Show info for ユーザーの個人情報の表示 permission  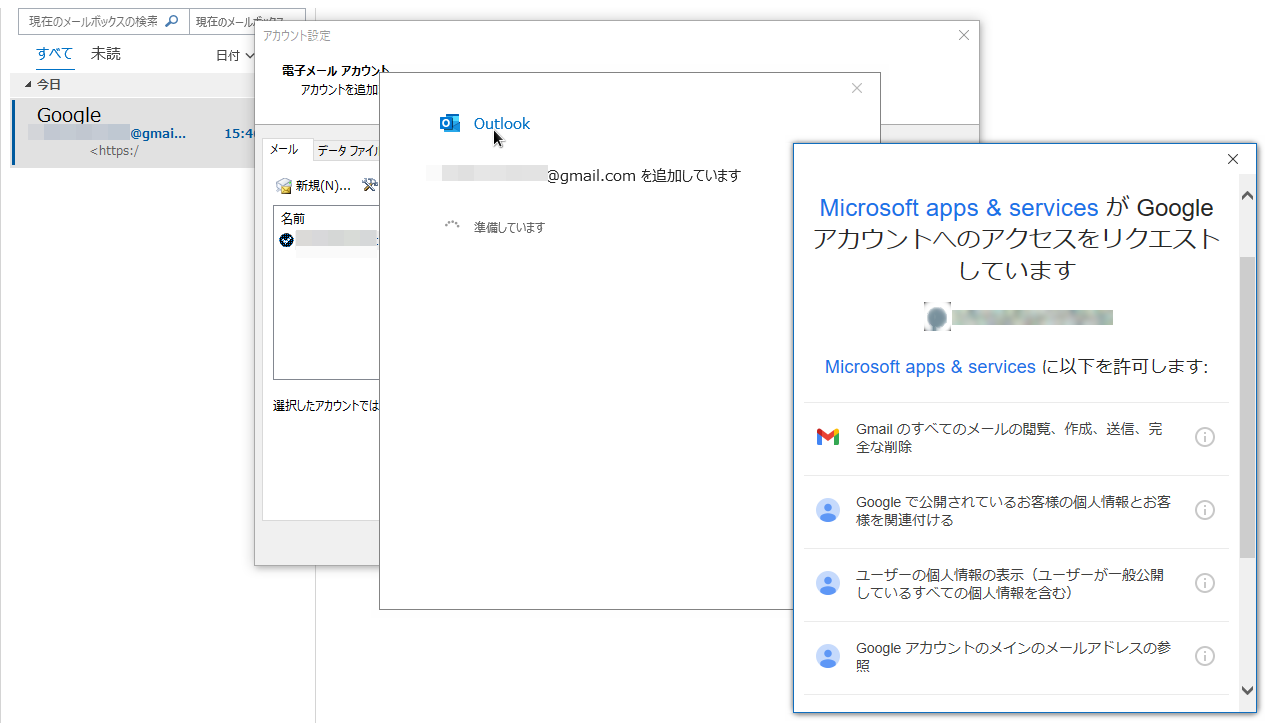(x=1205, y=583)
